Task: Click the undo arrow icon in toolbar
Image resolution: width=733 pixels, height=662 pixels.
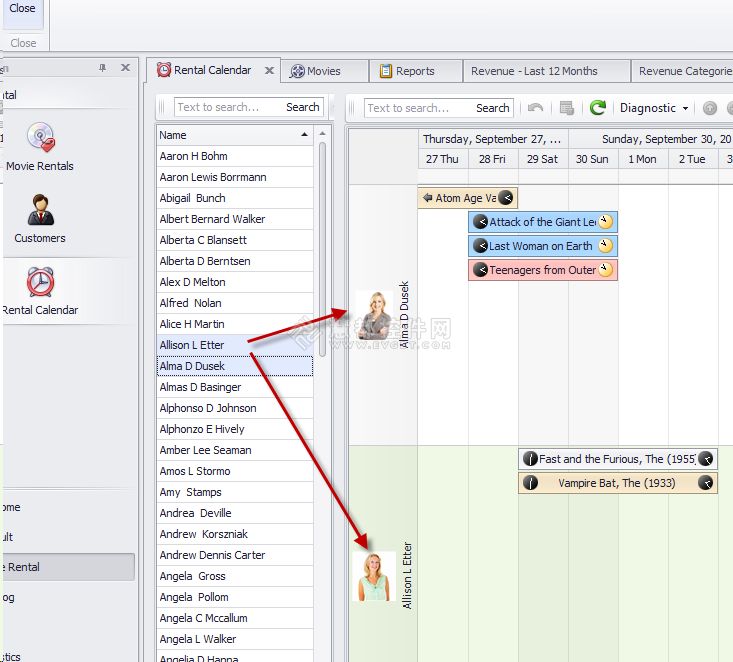Action: point(535,108)
